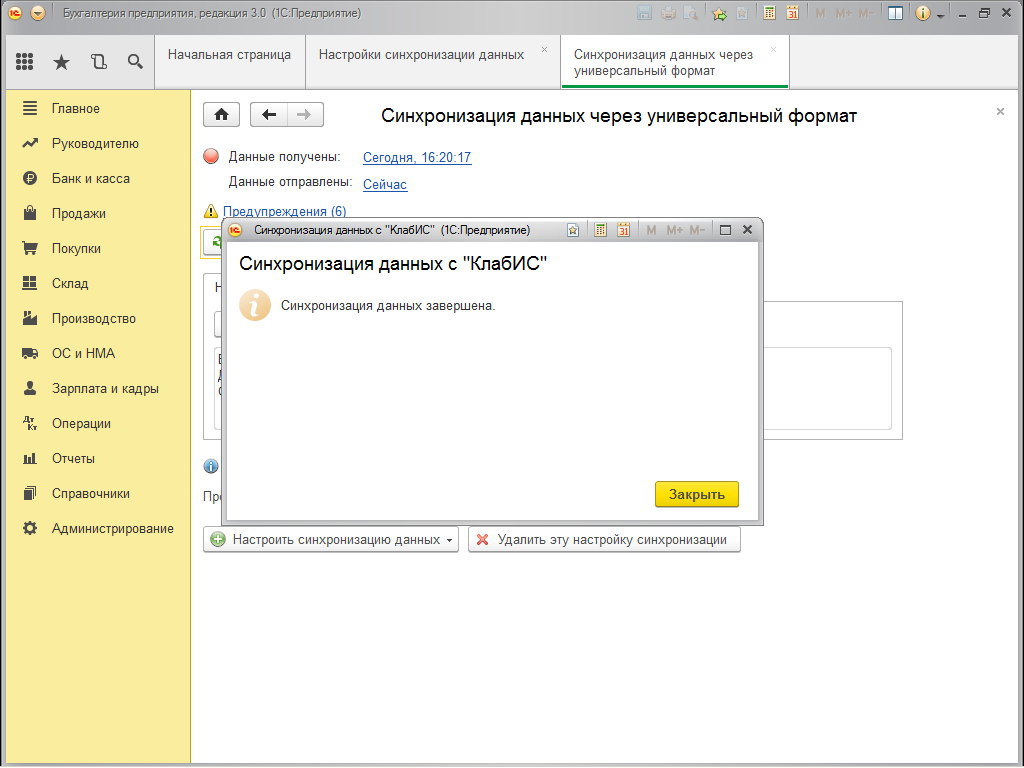
Task: Navigate forward with right arrow button
Action: click(304, 115)
